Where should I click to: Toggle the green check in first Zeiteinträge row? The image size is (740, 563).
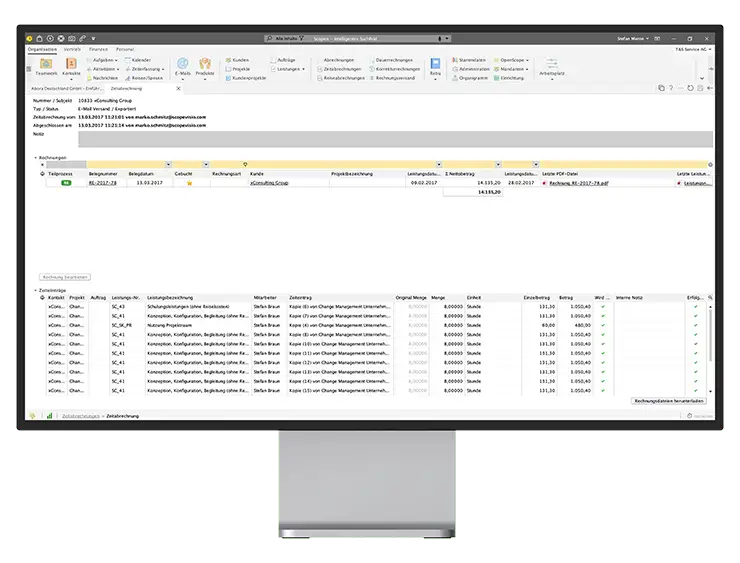pos(603,306)
